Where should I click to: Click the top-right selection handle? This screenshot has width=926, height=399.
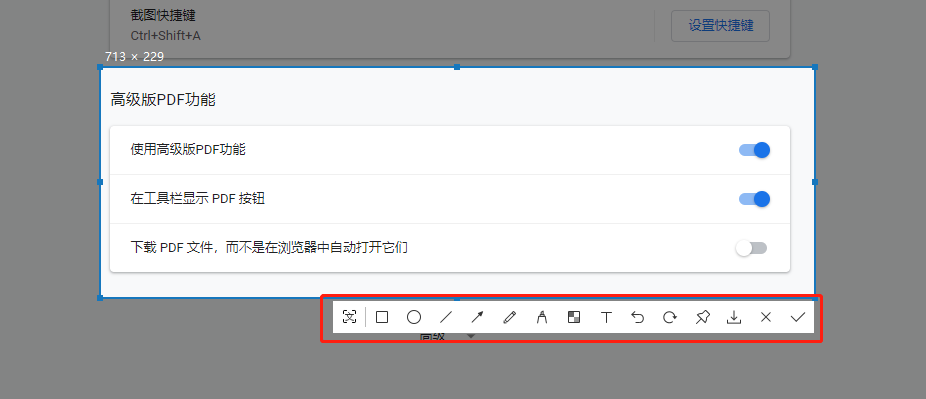tap(815, 67)
